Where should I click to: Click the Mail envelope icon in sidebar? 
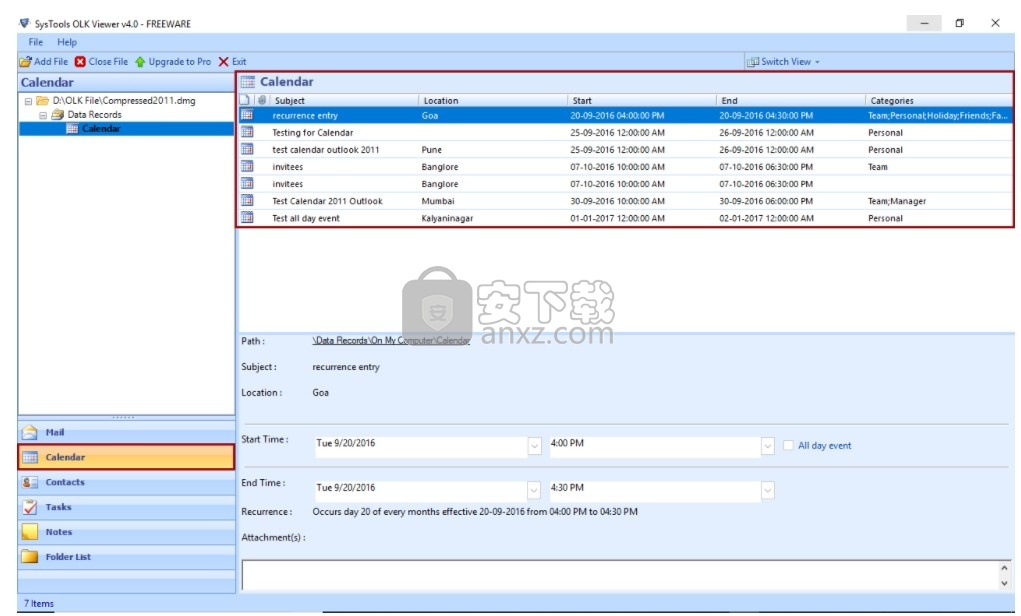click(x=30, y=432)
